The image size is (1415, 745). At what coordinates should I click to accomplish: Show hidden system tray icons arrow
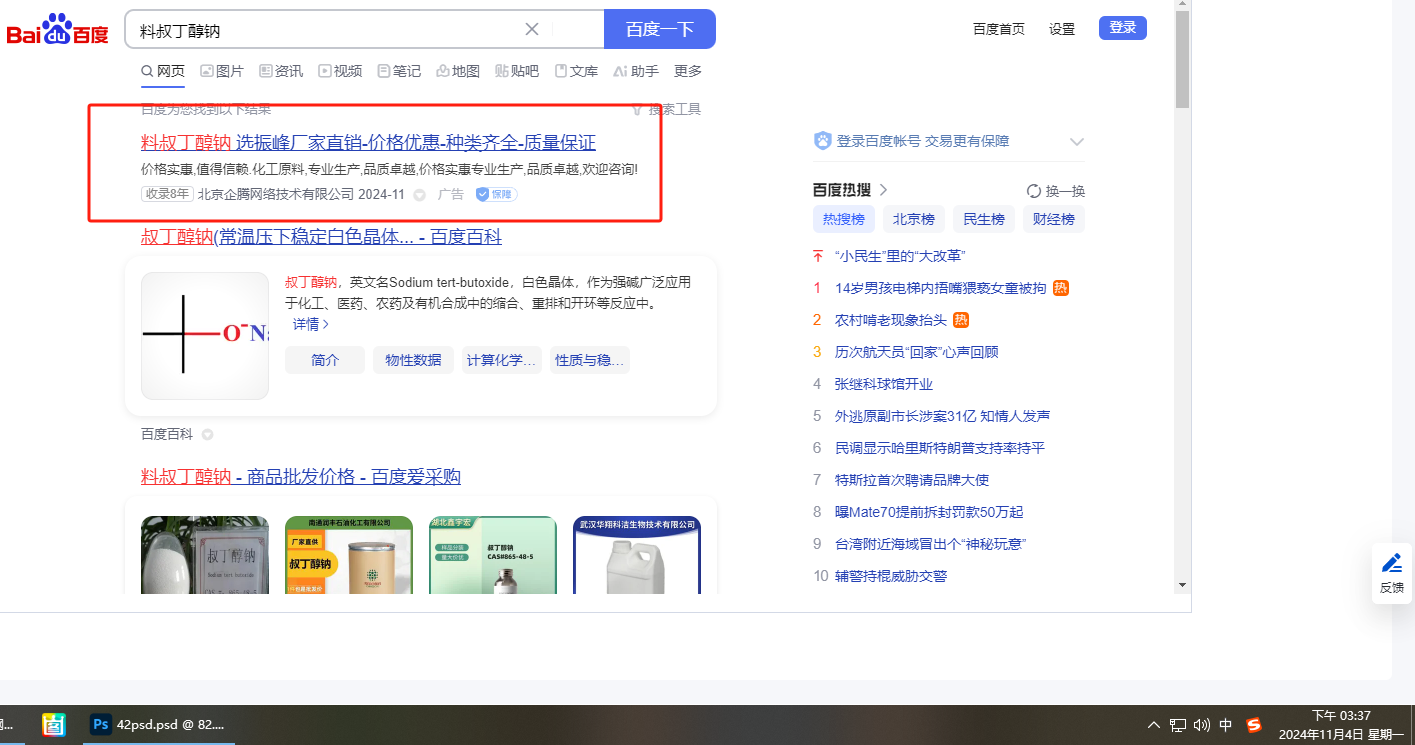click(1154, 725)
